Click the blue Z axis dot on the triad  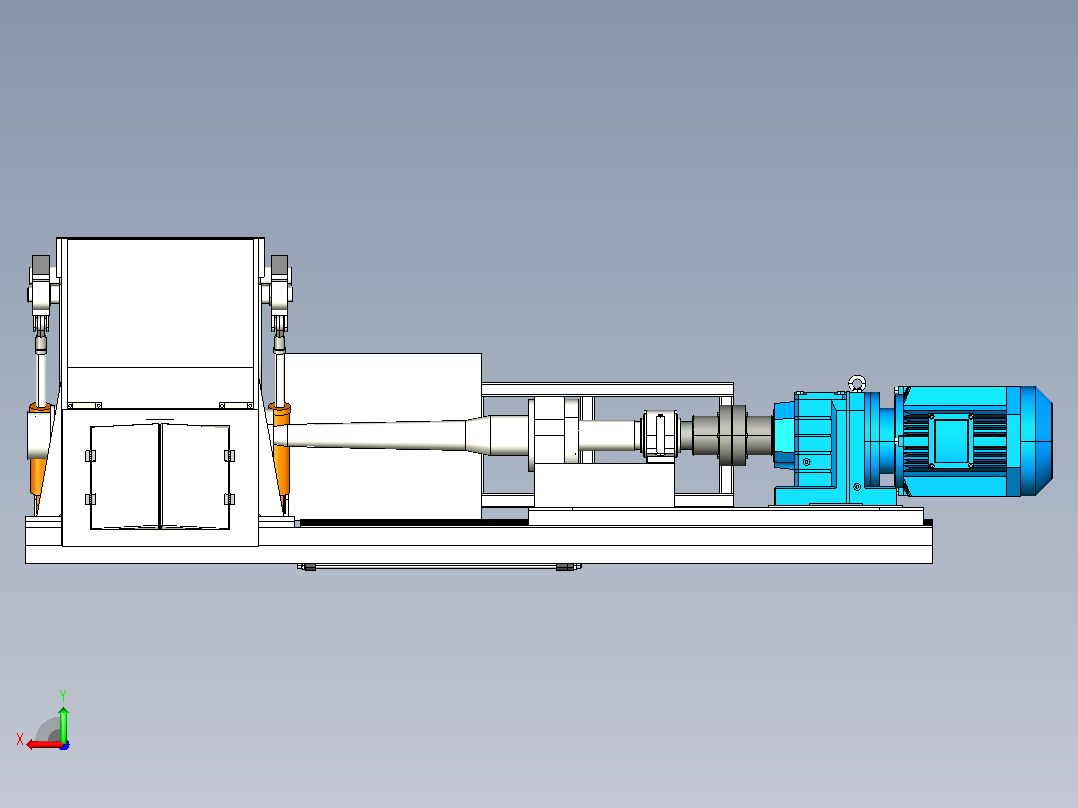click(x=65, y=745)
